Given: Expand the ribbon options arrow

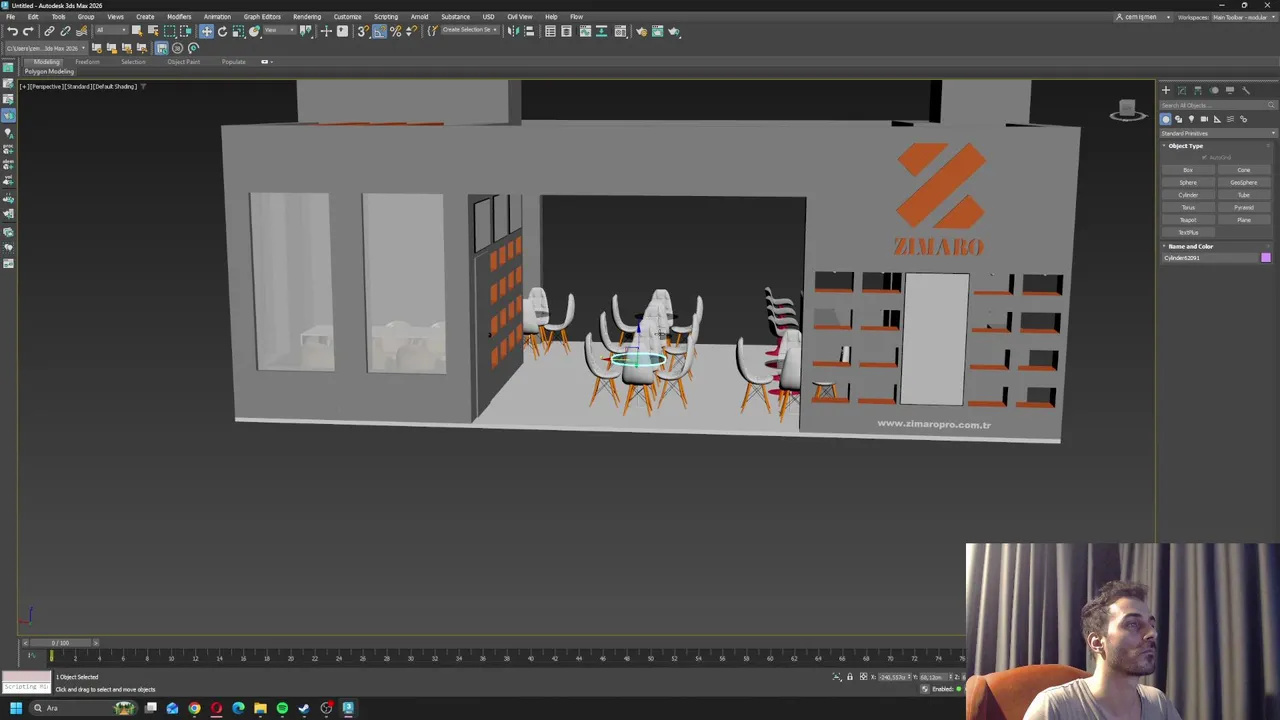Looking at the screenshot, I should tap(265, 62).
